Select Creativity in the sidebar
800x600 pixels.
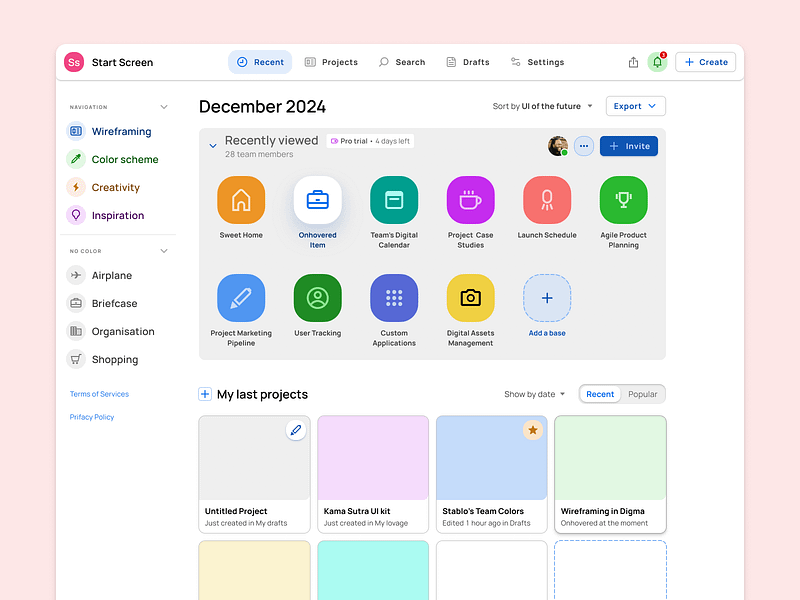[x=104, y=187]
